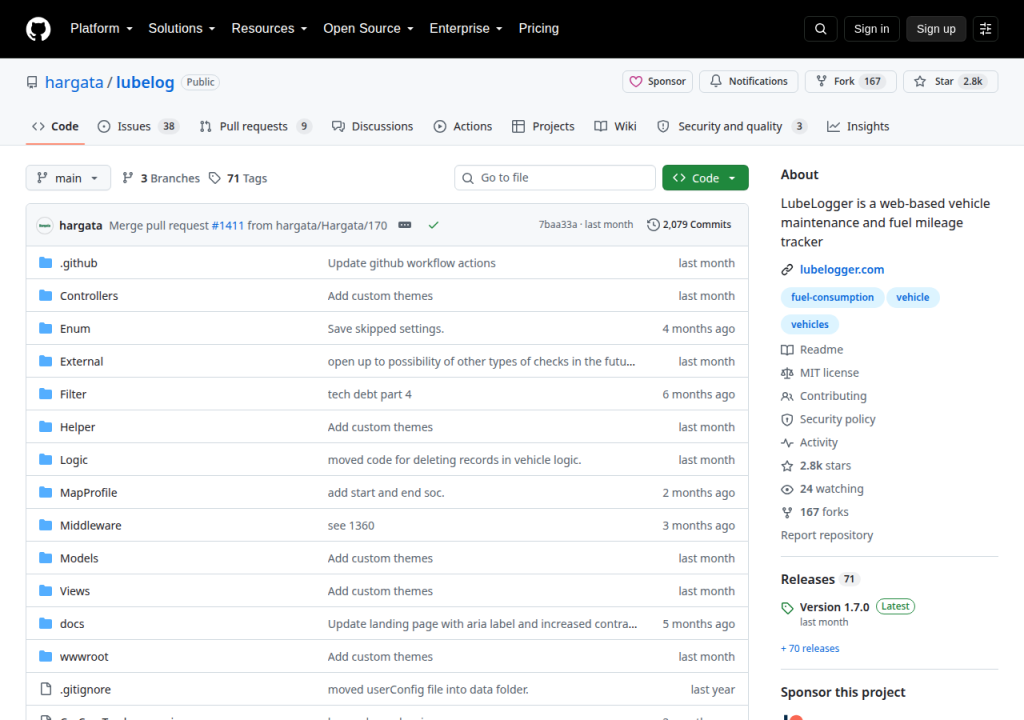
Task: Click the hargata avatar next to latest commit
Action: tap(44, 225)
